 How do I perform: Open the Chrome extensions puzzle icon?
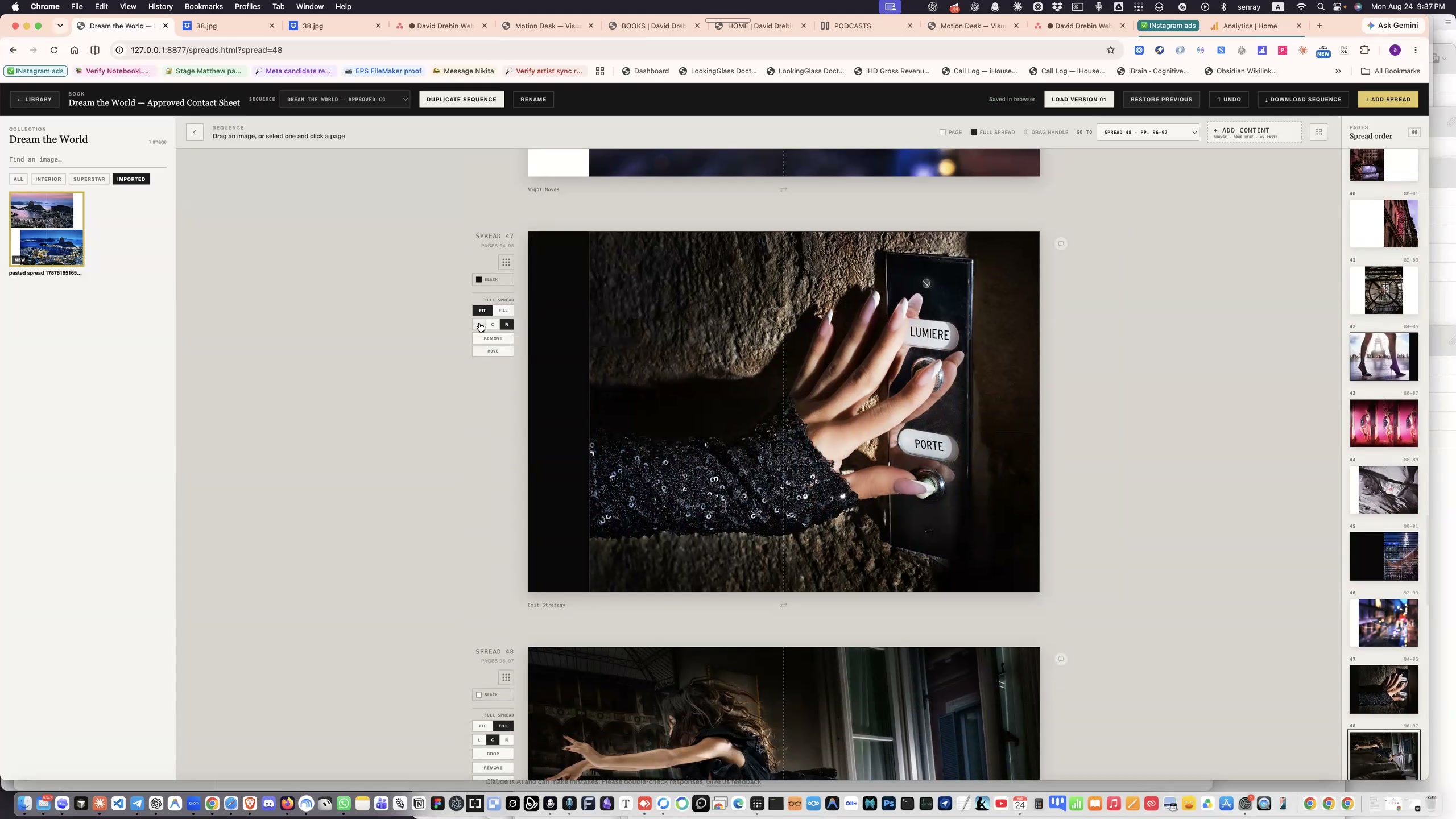tap(1364, 50)
